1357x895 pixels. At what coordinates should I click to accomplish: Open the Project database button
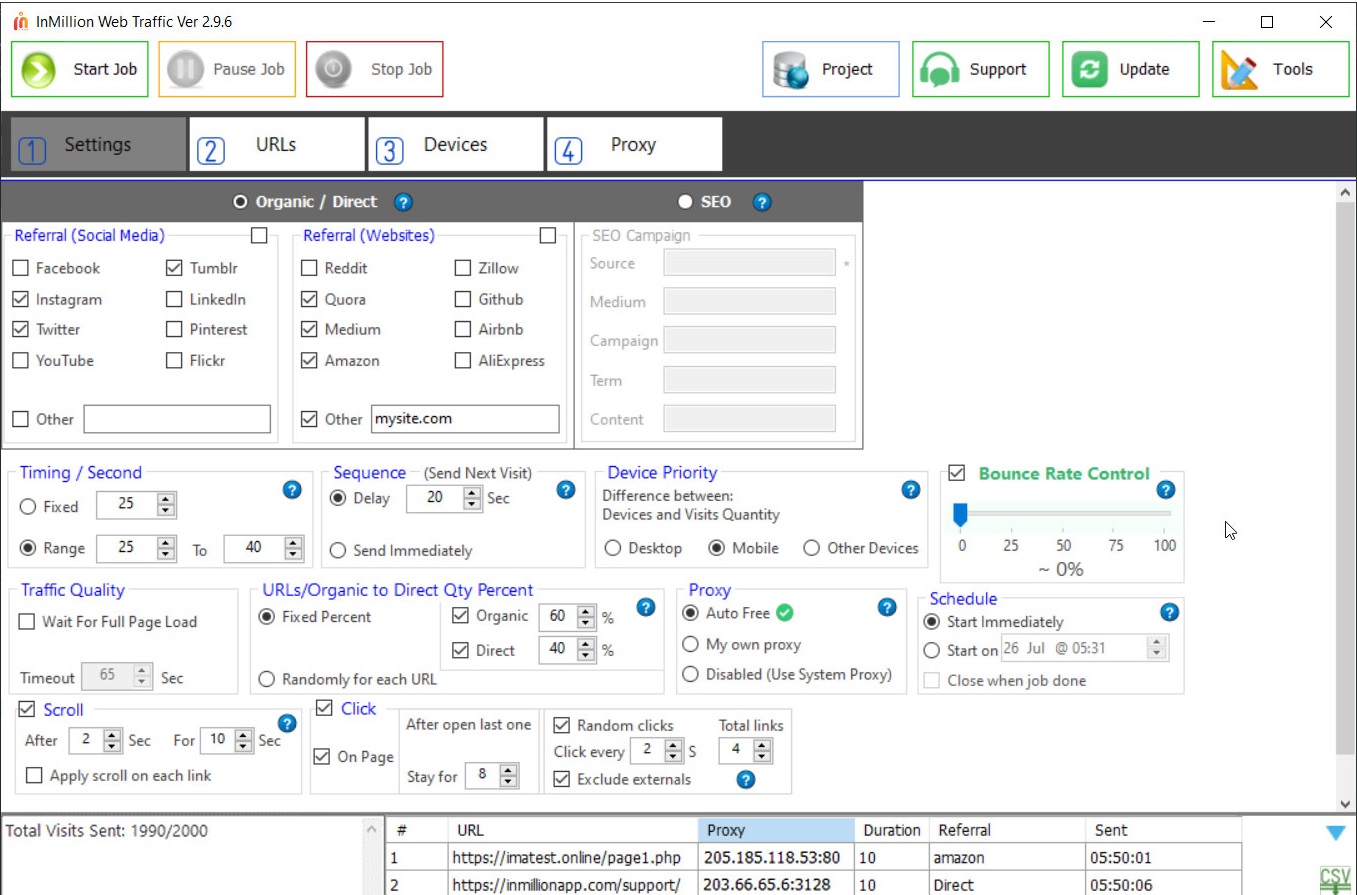pyautogui.click(x=831, y=69)
